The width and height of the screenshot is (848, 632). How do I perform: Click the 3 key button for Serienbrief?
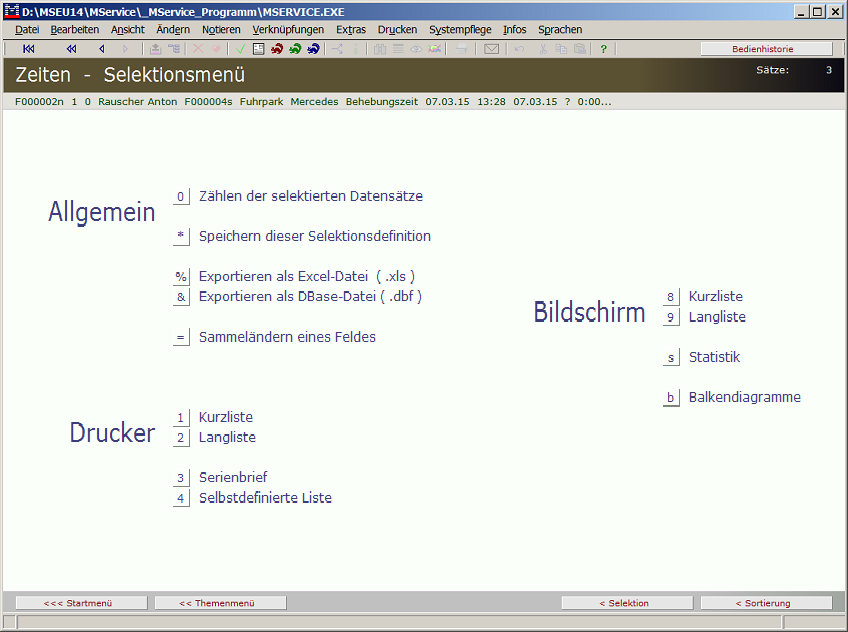coord(181,478)
